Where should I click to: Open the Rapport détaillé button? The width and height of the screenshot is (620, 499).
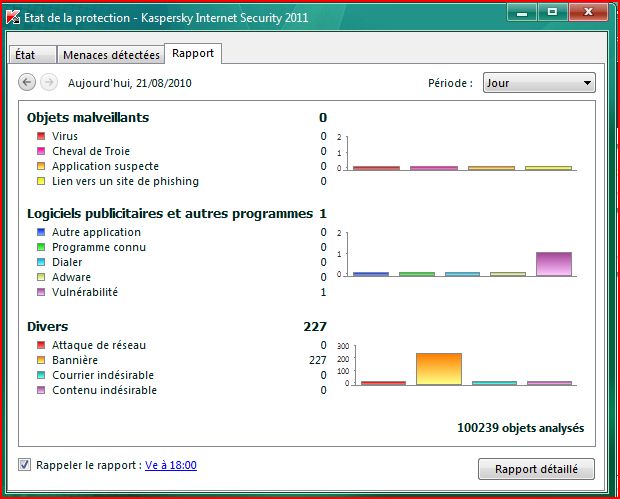(536, 469)
